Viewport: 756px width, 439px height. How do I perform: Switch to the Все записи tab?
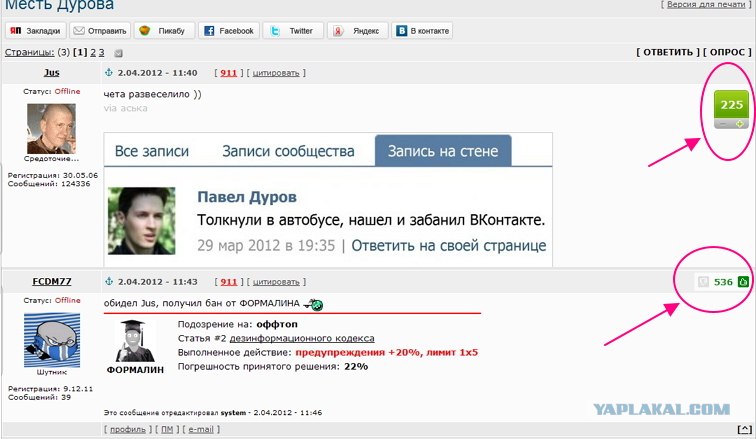pyautogui.click(x=152, y=151)
